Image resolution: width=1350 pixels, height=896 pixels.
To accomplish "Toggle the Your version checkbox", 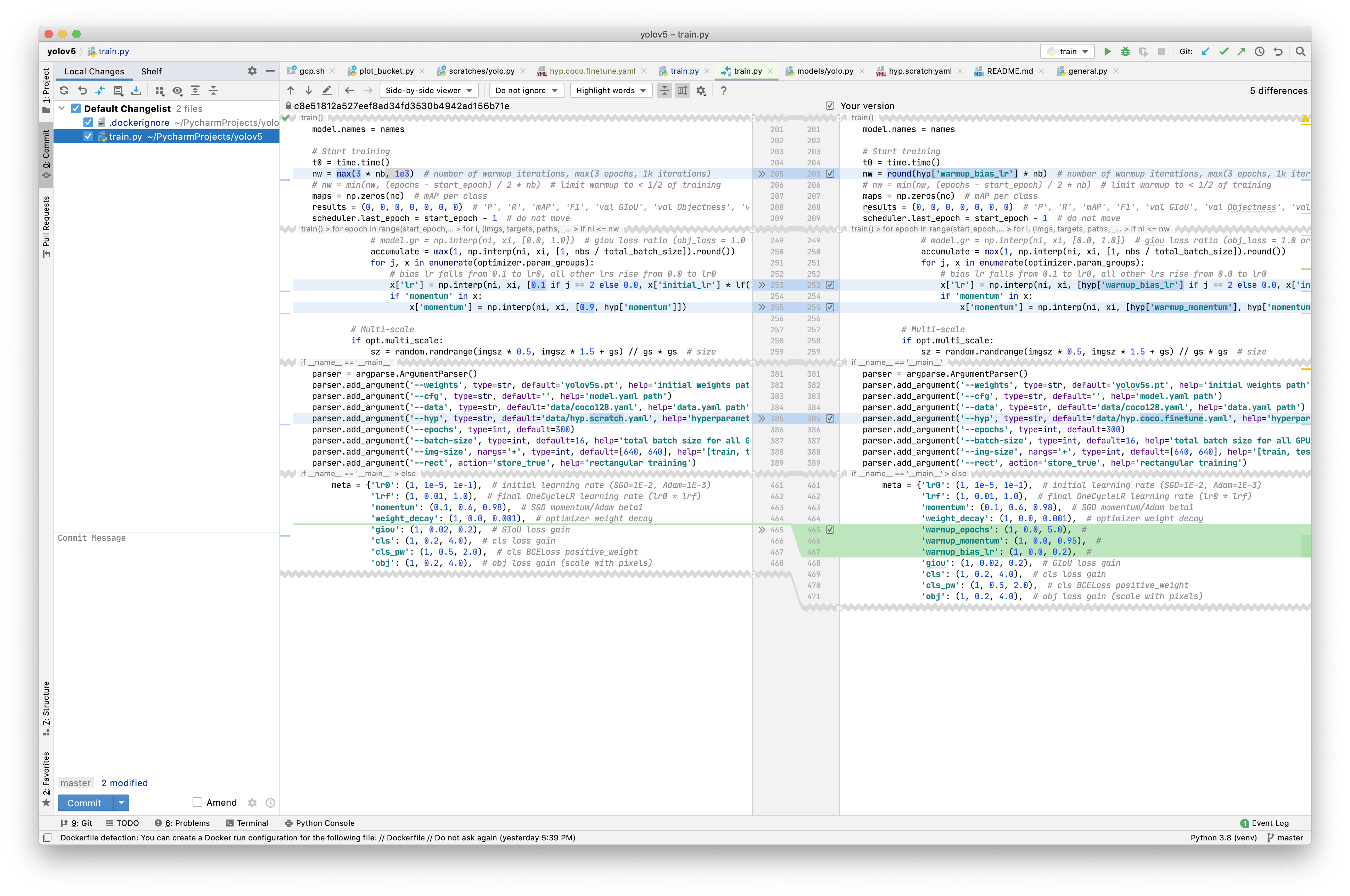I will coord(830,106).
